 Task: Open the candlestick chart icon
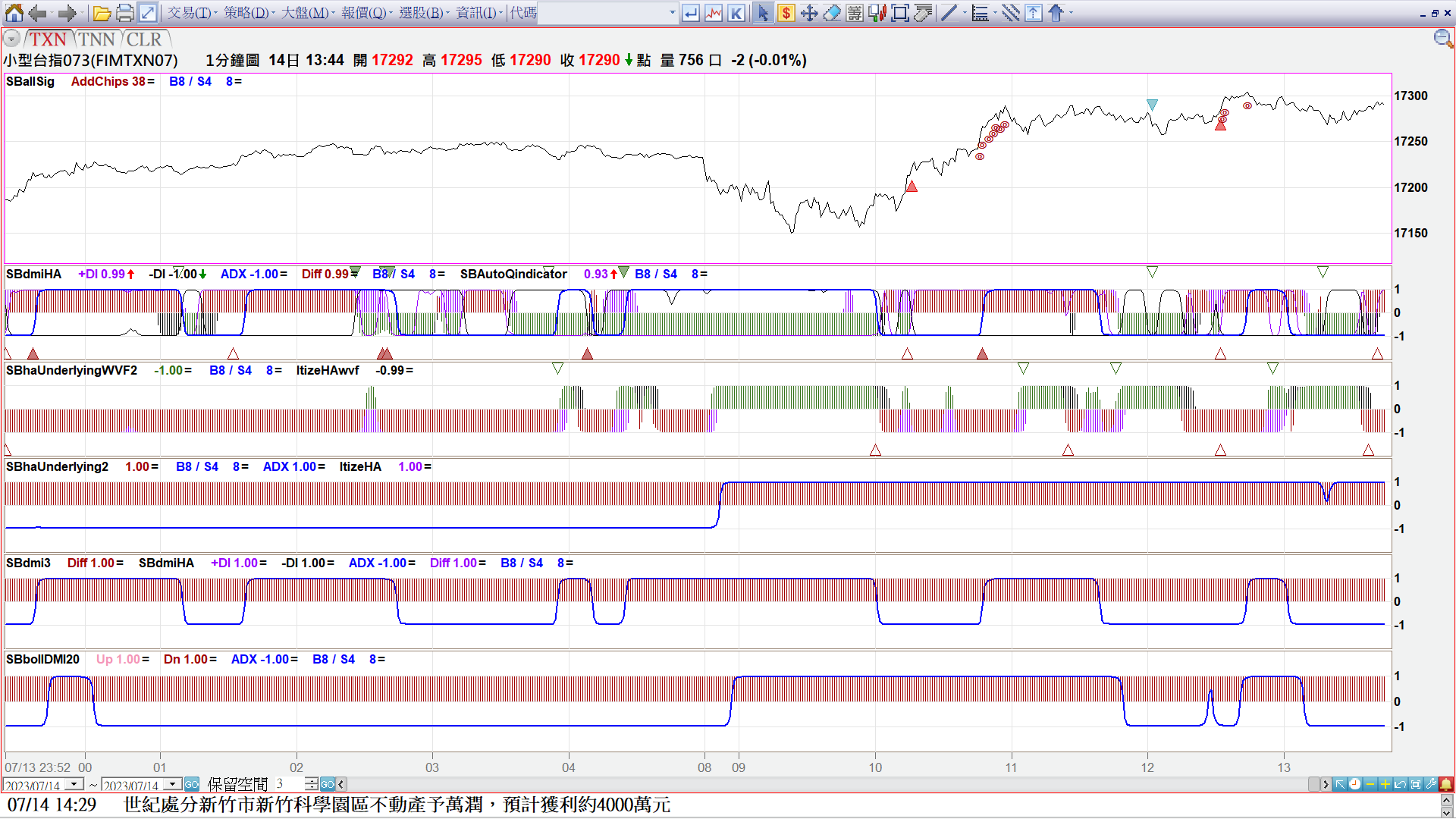click(x=877, y=13)
